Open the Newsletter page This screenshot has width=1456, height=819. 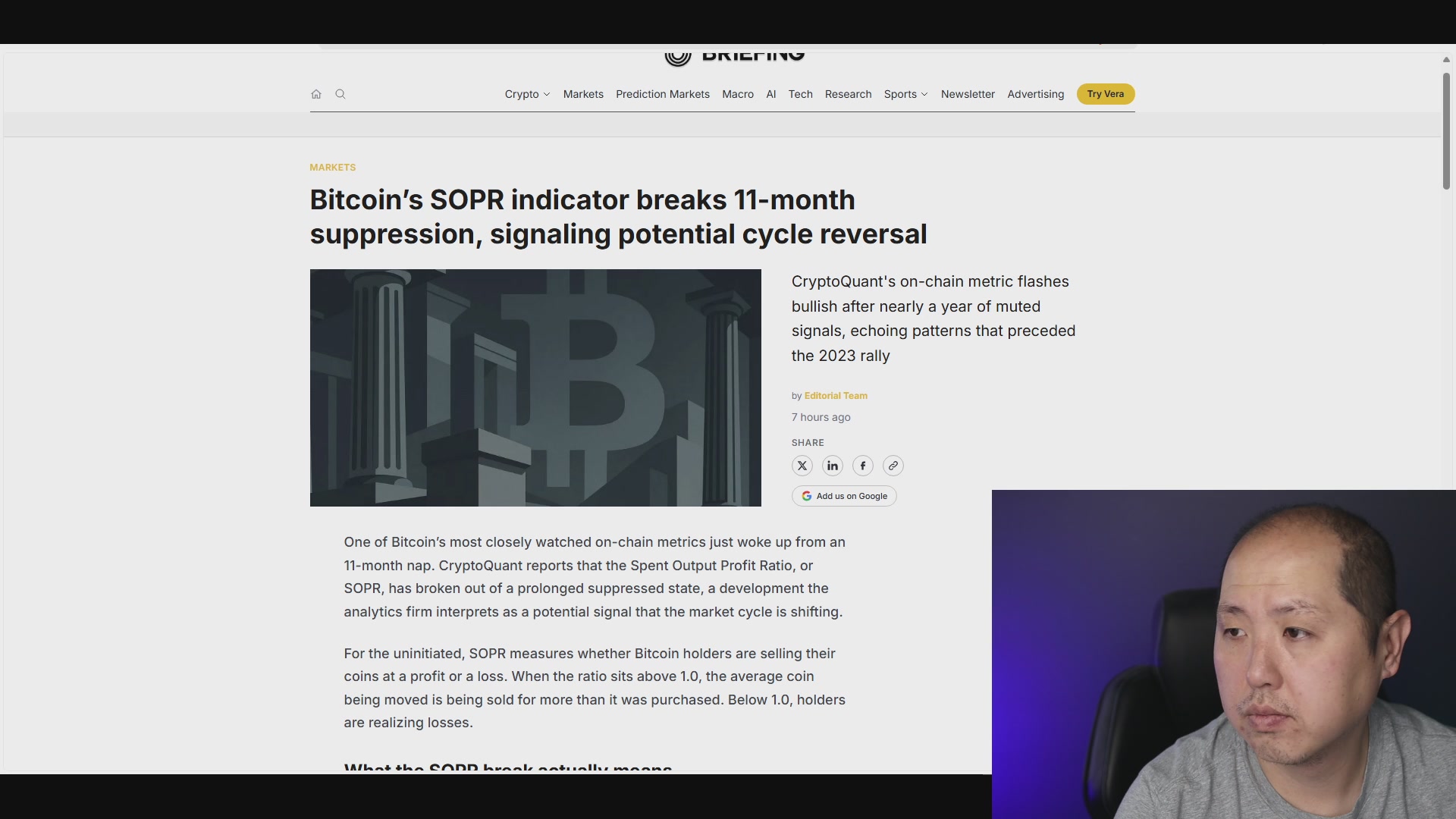tap(968, 94)
